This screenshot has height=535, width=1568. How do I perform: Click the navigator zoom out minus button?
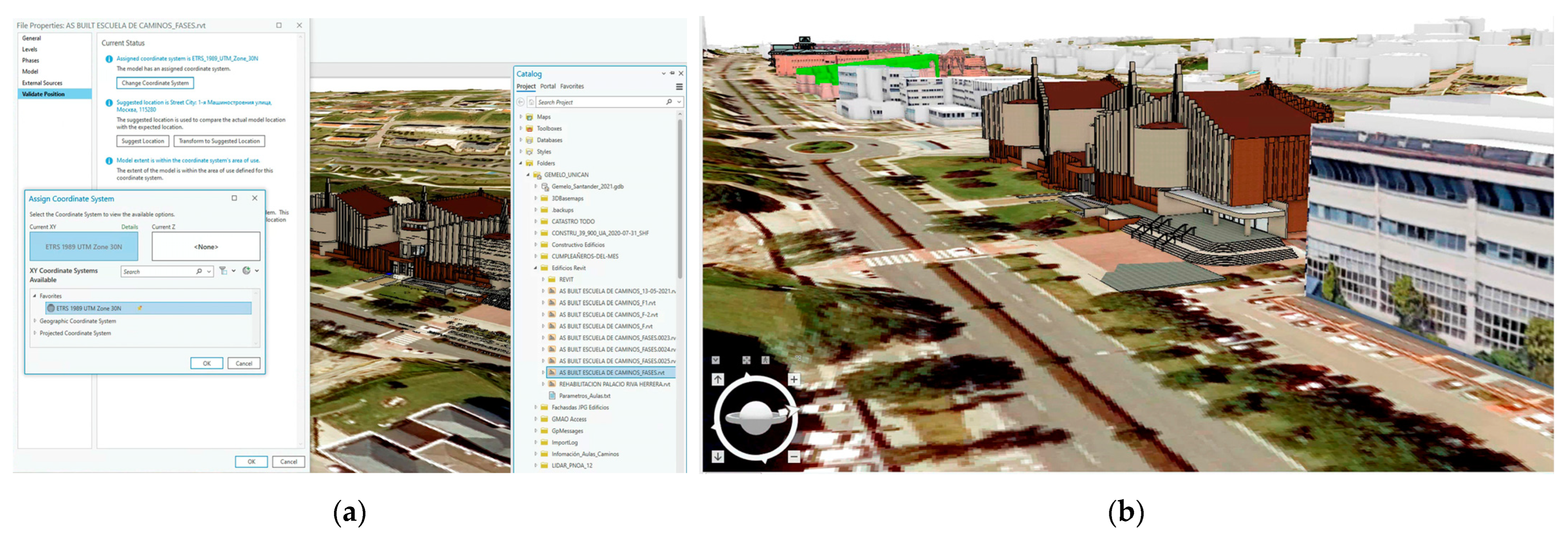[794, 457]
